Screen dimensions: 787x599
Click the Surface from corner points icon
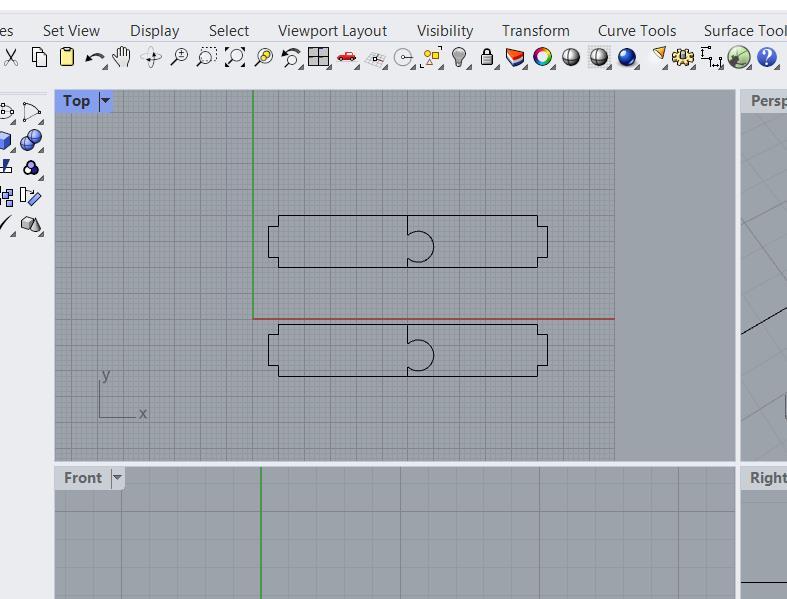[x=32, y=112]
